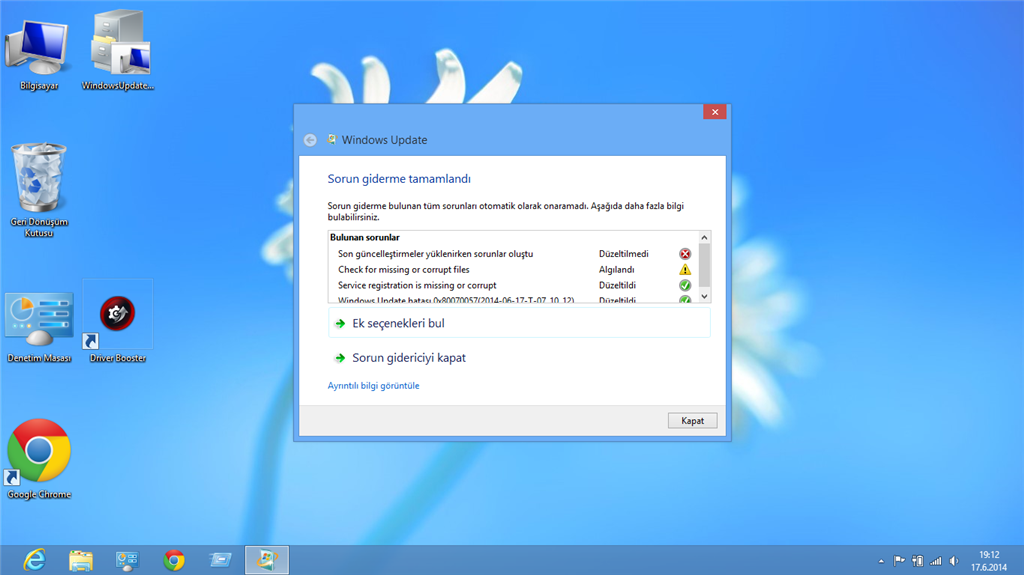Click the Bulunan sorunlar header
This screenshot has height=575, width=1024.
click(x=364, y=237)
